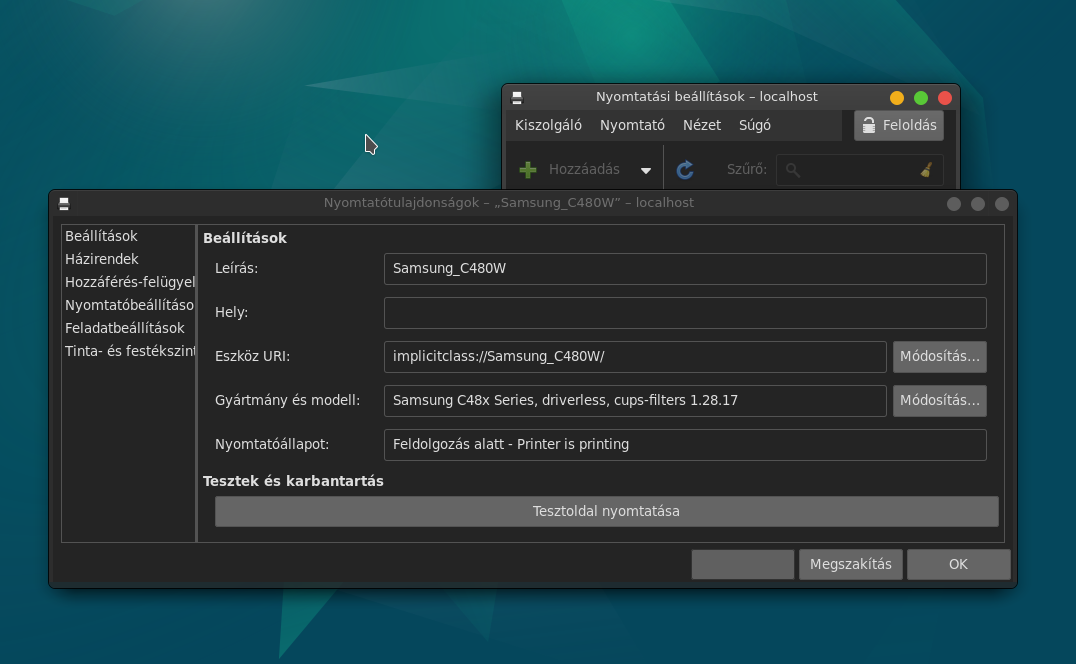This screenshot has width=1076, height=664.
Task: Open the Nézet menu
Action: click(x=701, y=126)
